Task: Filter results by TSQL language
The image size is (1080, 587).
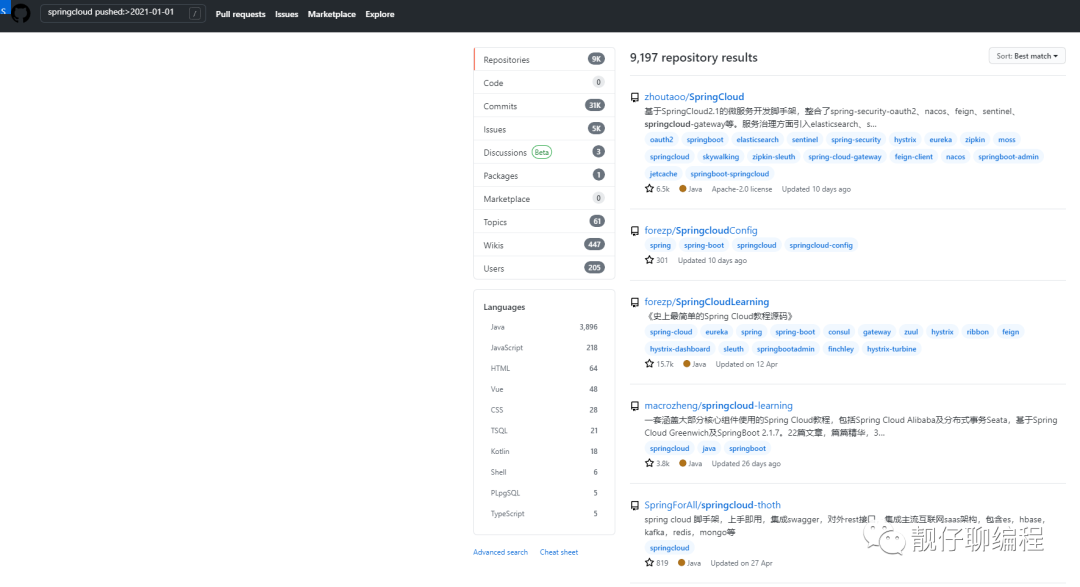Action: 543,431
